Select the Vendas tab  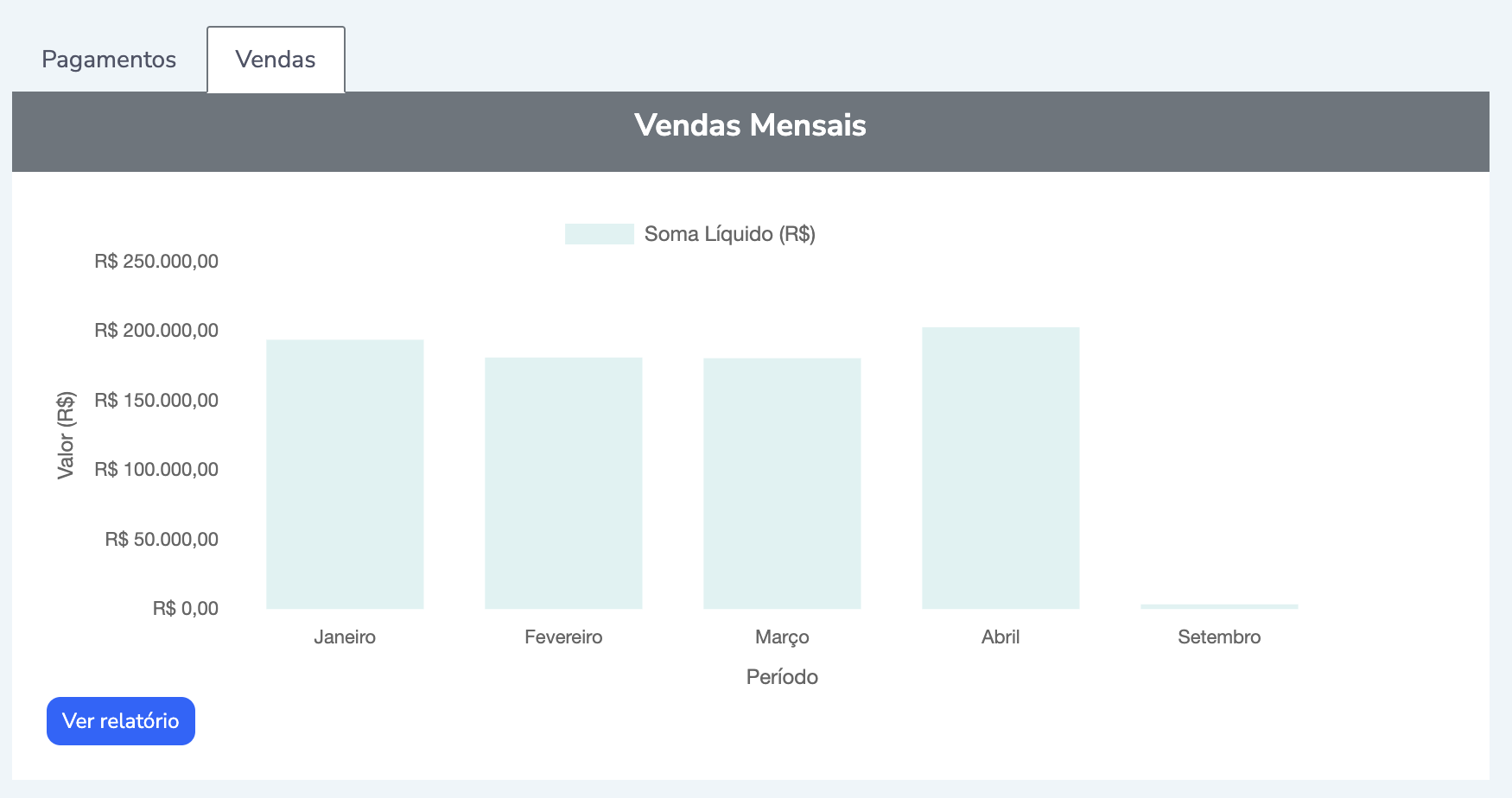[276, 60]
